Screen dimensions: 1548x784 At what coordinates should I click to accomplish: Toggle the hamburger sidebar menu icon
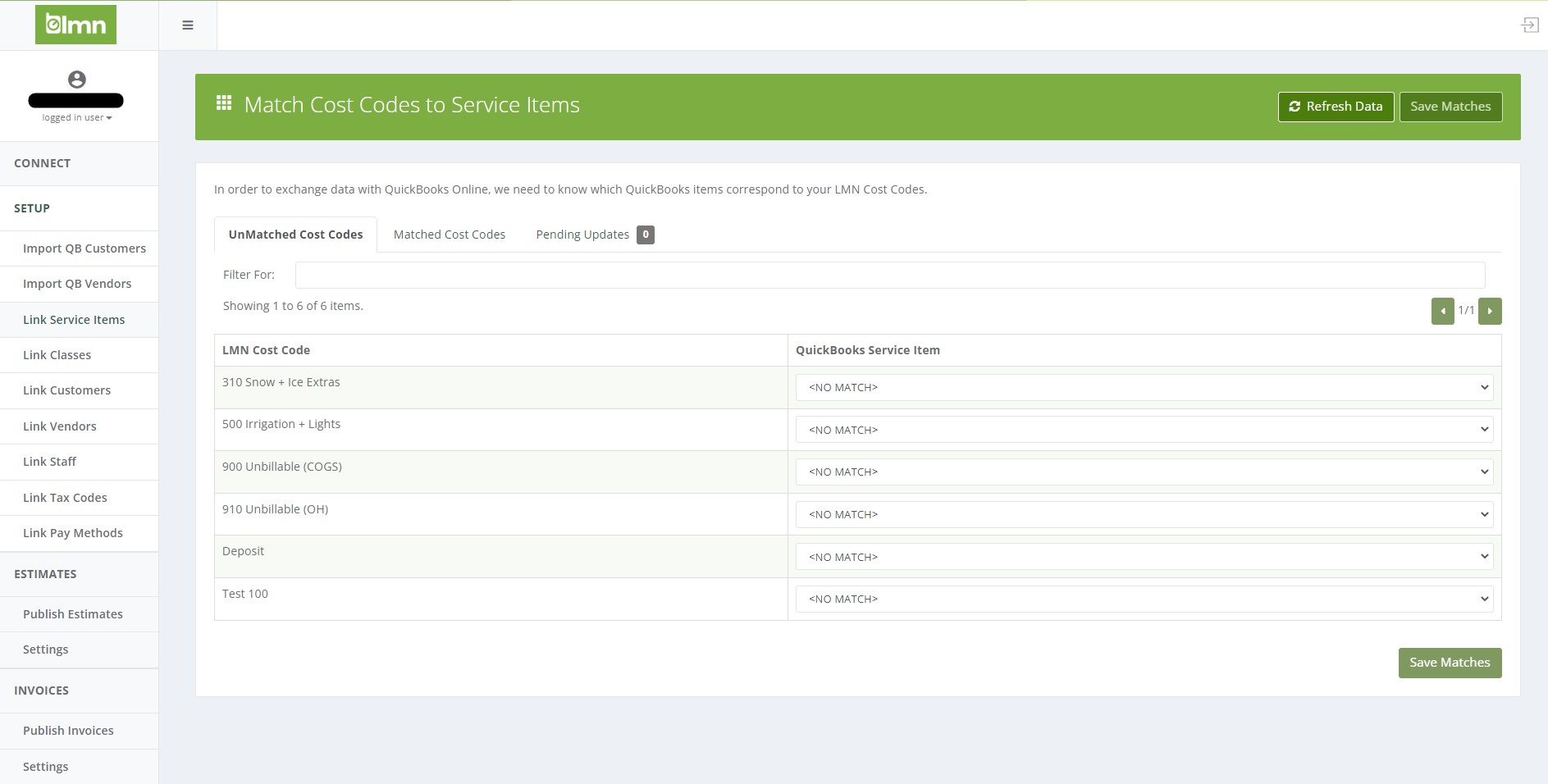pyautogui.click(x=188, y=25)
